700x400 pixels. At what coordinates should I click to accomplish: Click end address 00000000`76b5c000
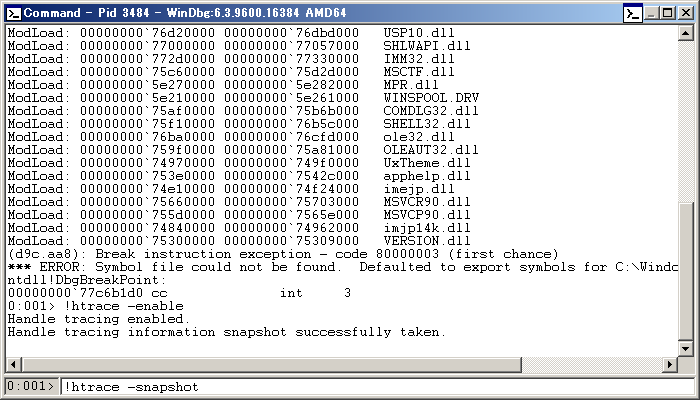click(291, 124)
